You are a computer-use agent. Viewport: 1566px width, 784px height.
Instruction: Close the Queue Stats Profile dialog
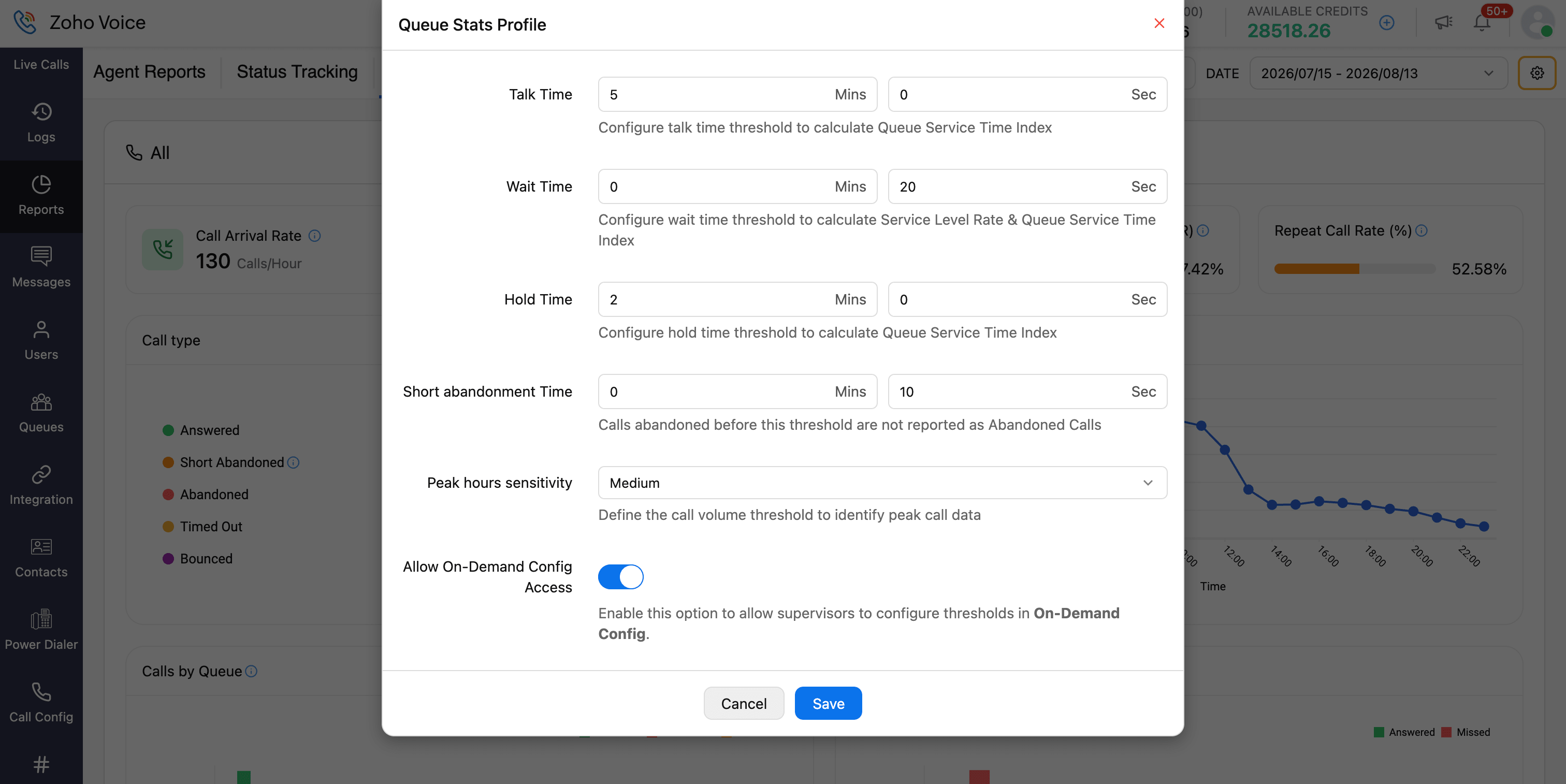(x=1159, y=23)
